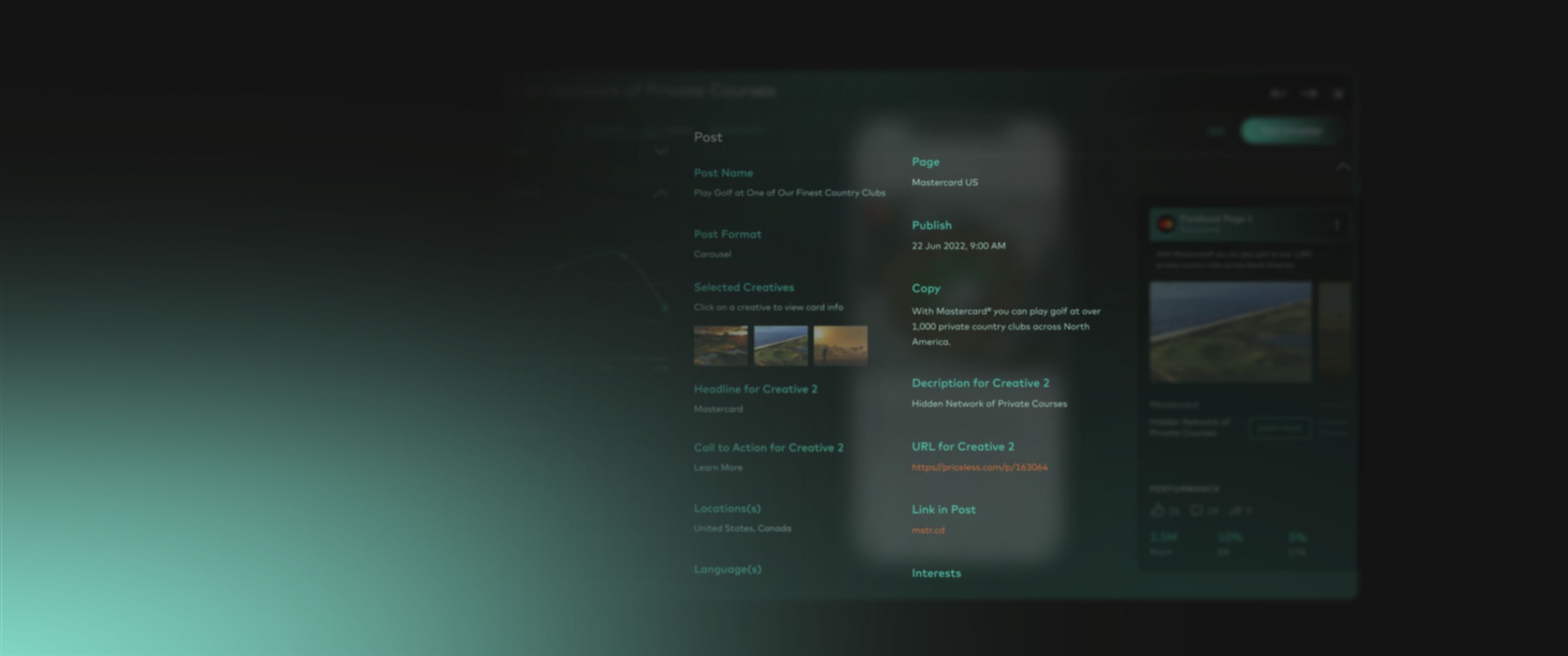Click the thumbs-up like icon under Performance
Image resolution: width=1568 pixels, height=656 pixels.
(1157, 511)
